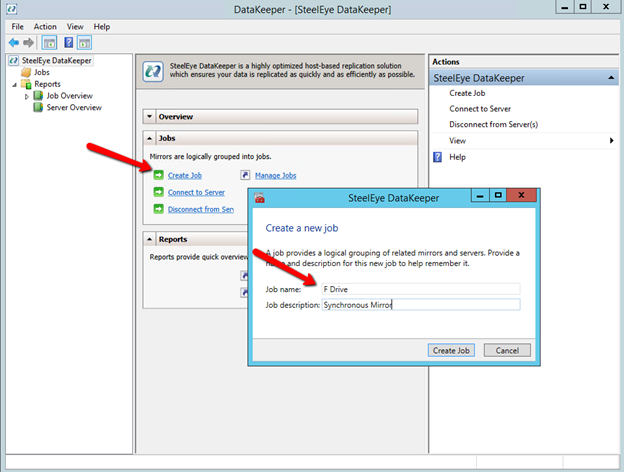Open the Action menu
Viewport: 624px width, 472px height.
pos(45,26)
